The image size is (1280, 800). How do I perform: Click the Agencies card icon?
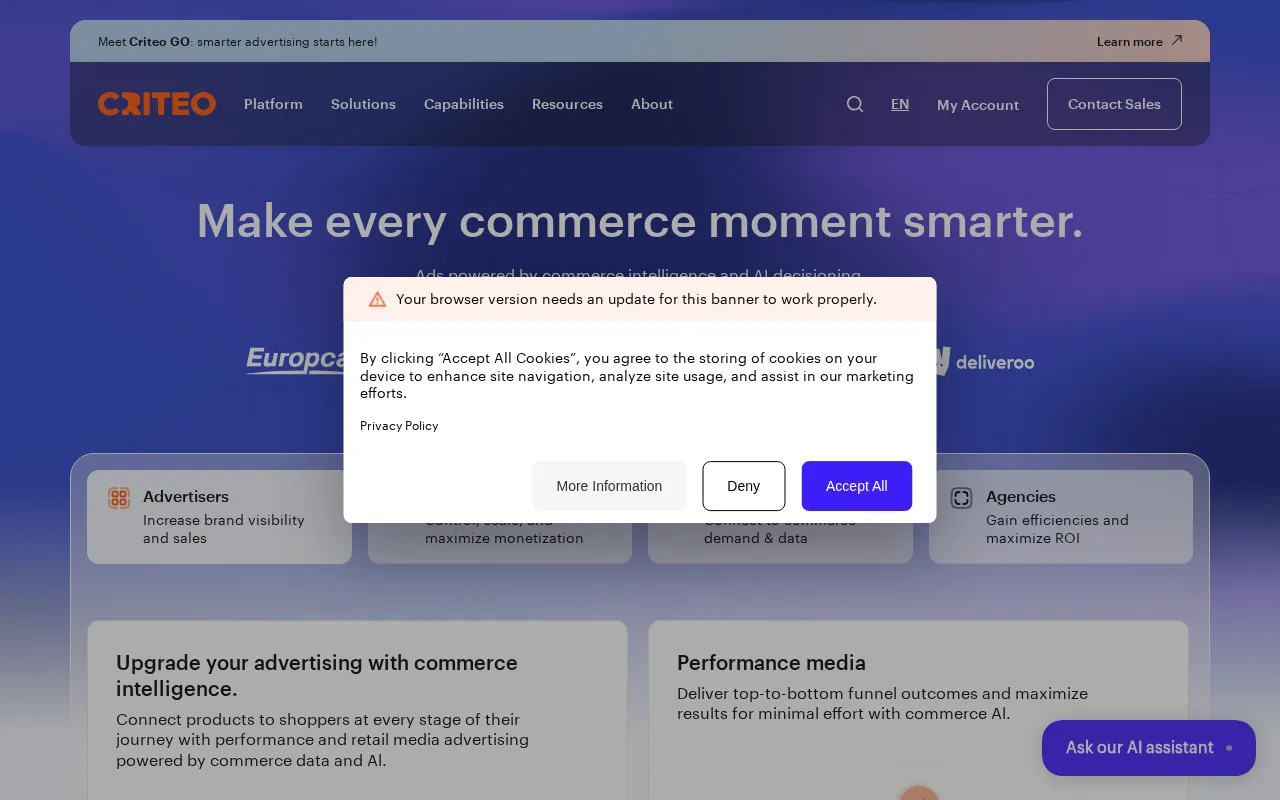click(961, 498)
